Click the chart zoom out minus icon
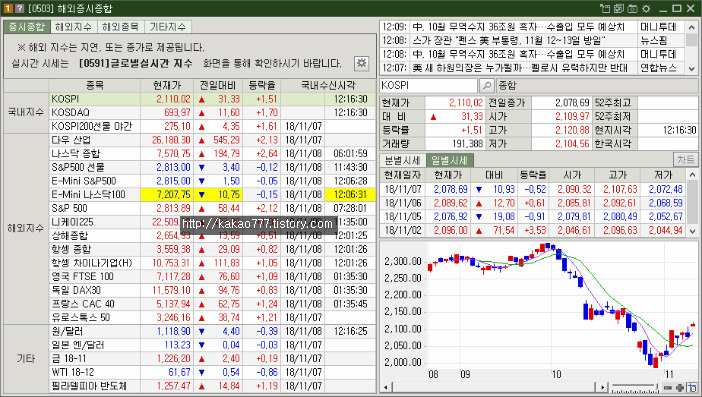 coord(668,388)
